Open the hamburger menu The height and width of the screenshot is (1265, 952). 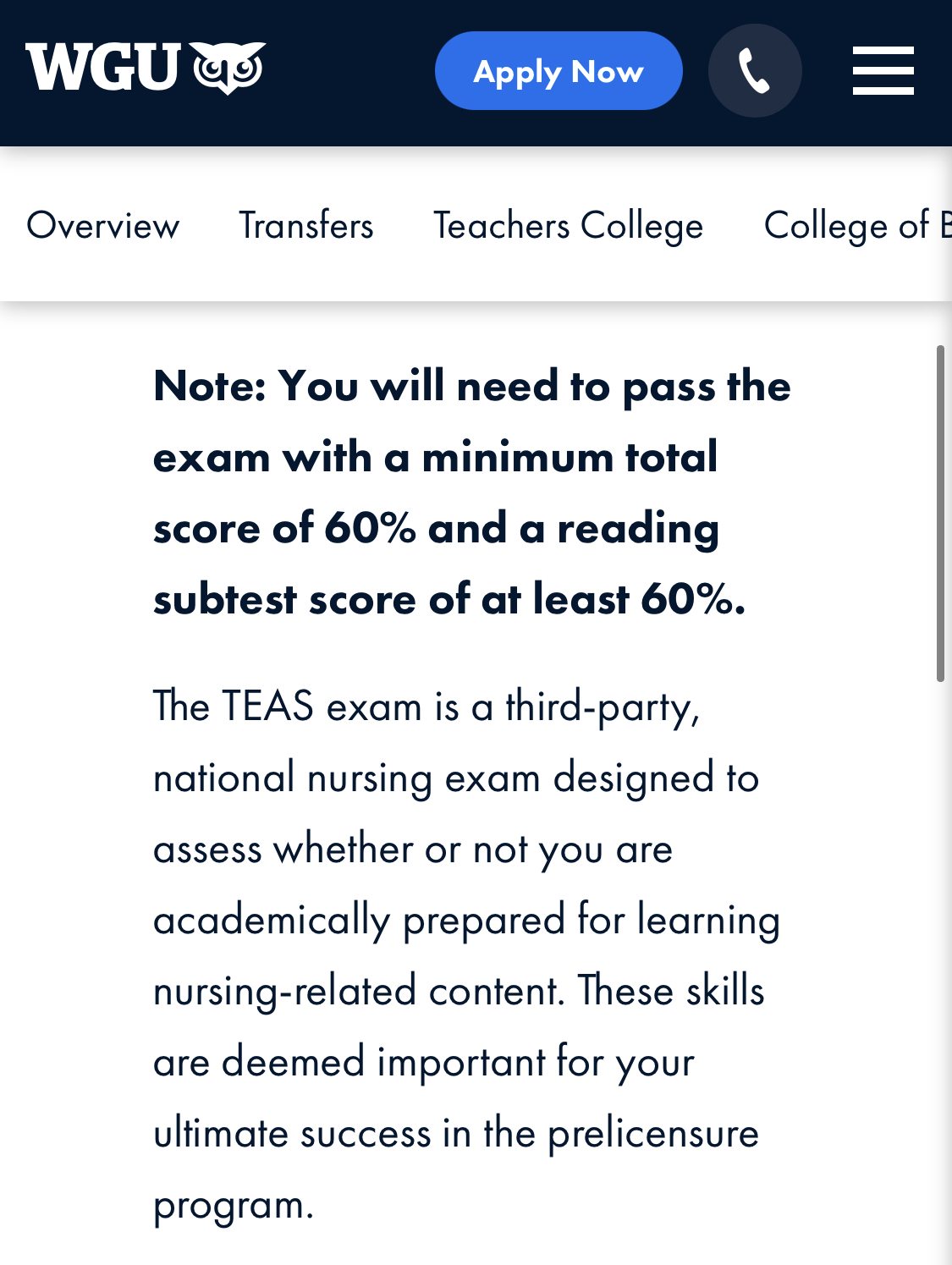click(x=883, y=70)
